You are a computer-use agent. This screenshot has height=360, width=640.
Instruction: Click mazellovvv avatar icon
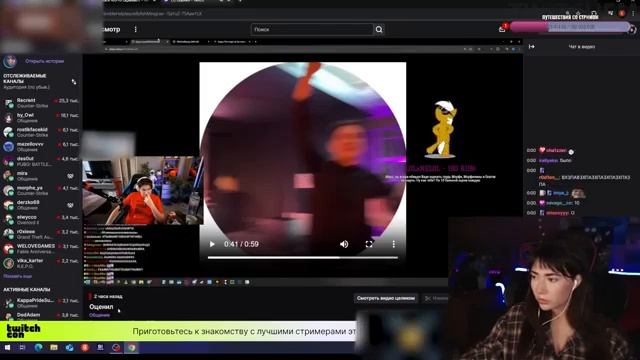9,147
